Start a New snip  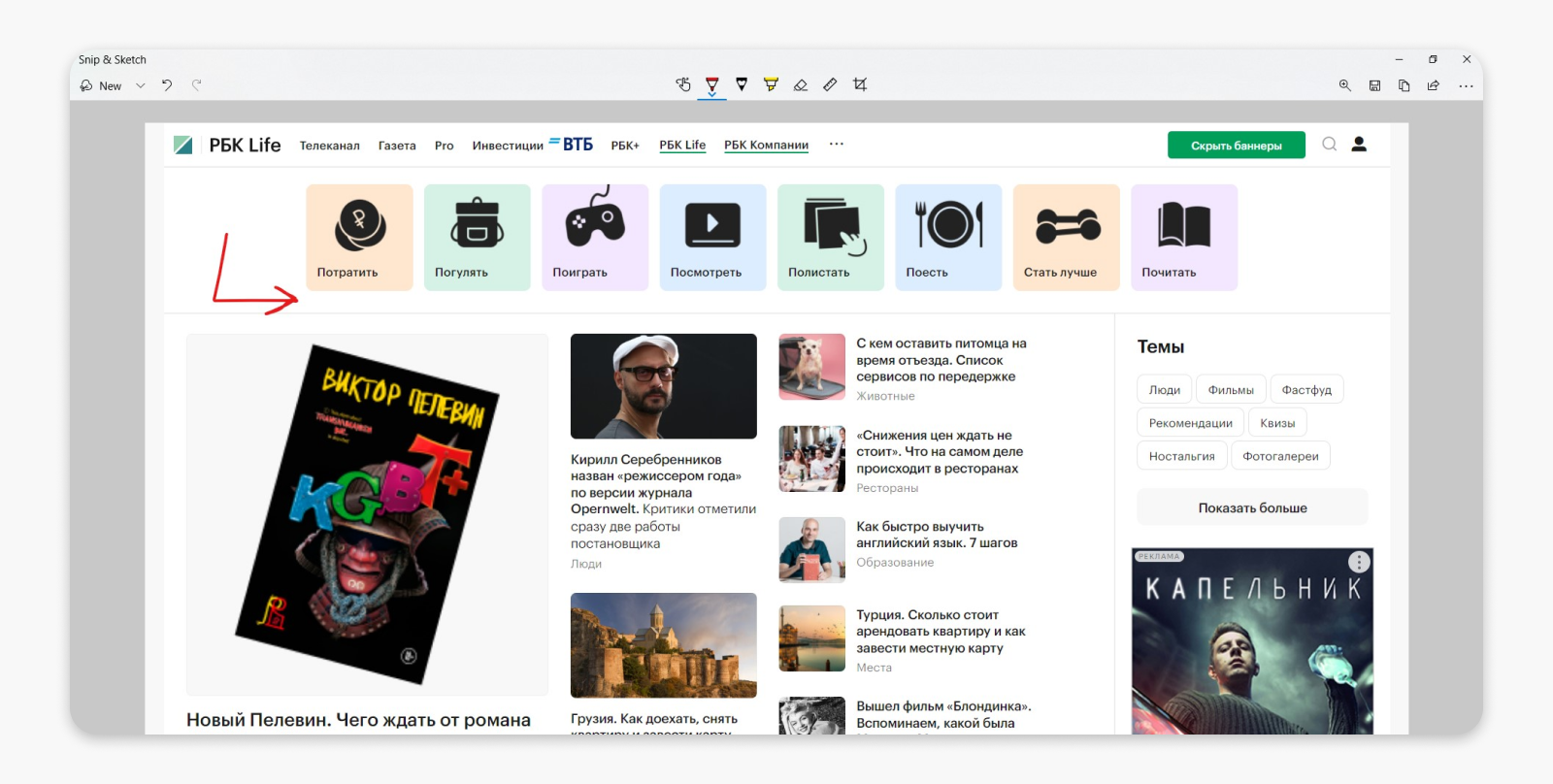pyautogui.click(x=101, y=85)
